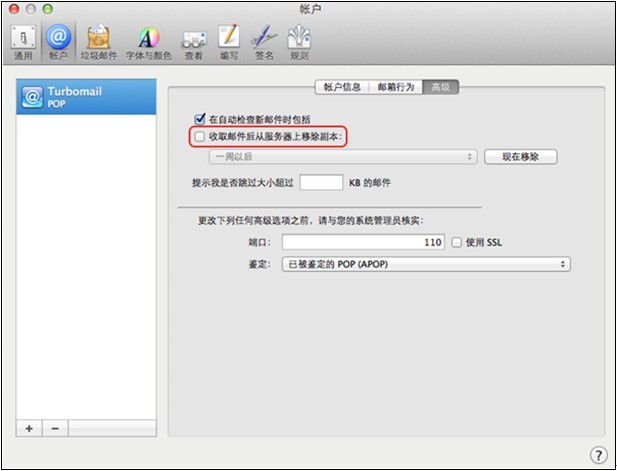Enable 收取邮件后从服务器上移除副本 checkbox
Image resolution: width=617 pixels, height=471 pixels.
(201, 136)
